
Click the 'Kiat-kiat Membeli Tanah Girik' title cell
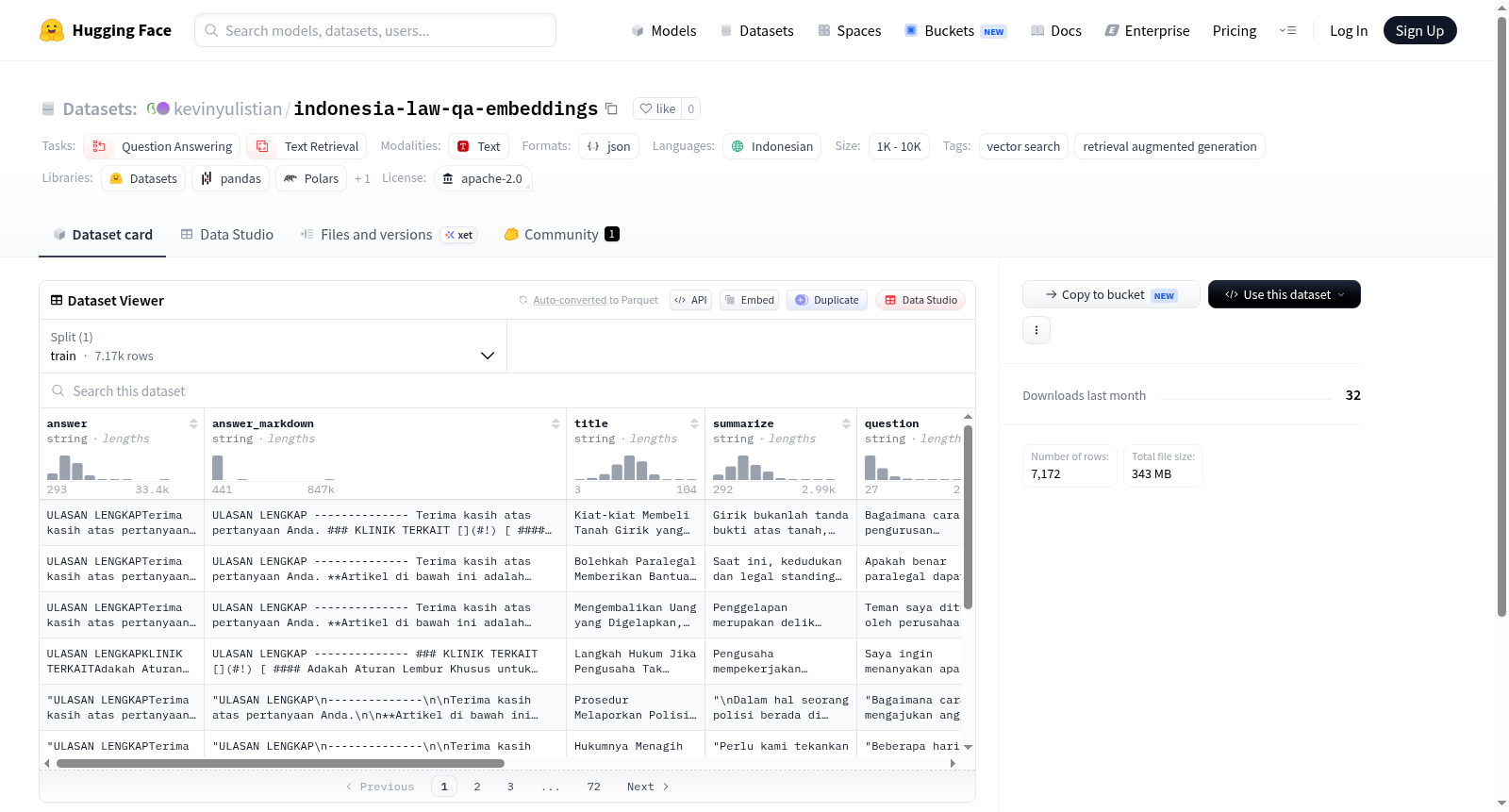click(636, 522)
